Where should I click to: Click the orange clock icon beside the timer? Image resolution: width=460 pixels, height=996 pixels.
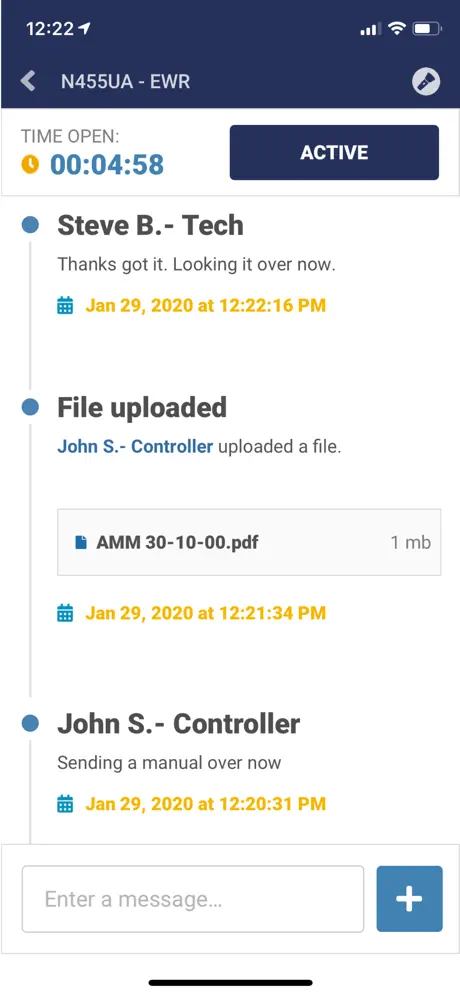(30, 165)
